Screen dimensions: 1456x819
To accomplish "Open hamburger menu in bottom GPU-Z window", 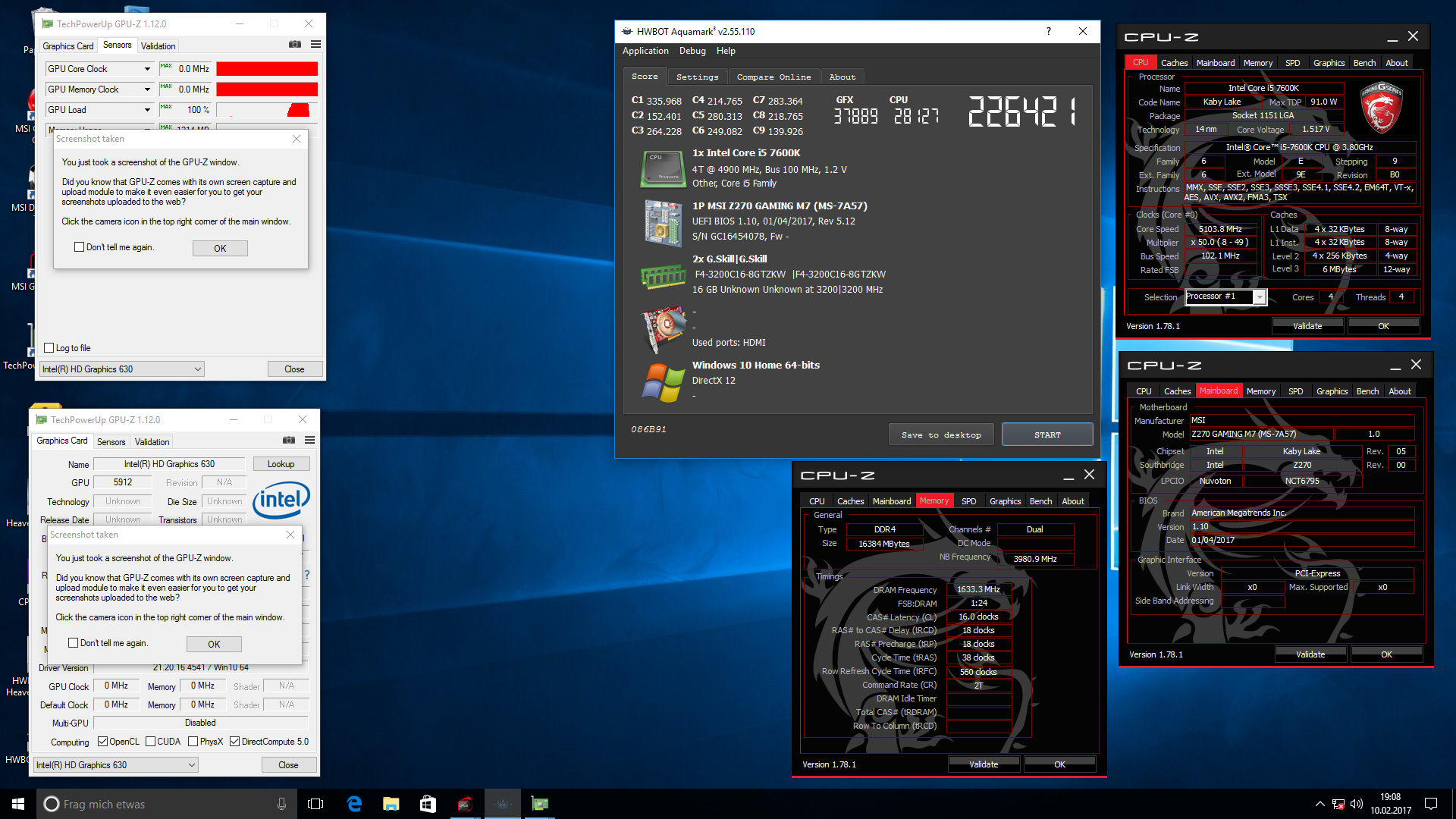I will pos(310,441).
